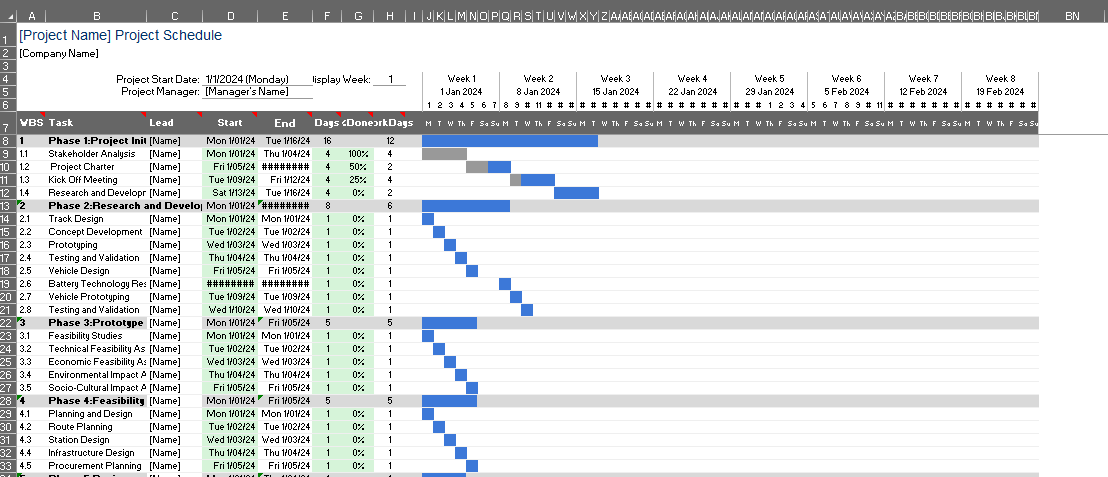Select the Station Design task cell
Image resolution: width=1108 pixels, height=477 pixels.
96,440
